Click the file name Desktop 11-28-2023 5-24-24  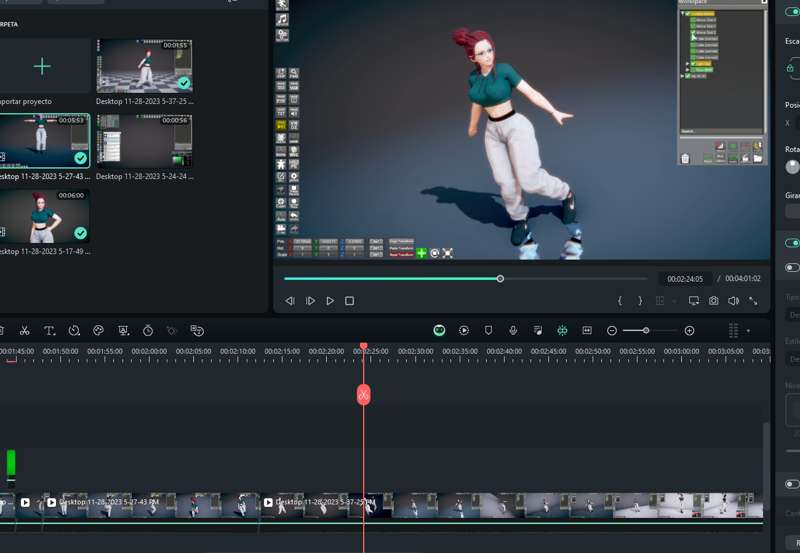click(144, 177)
